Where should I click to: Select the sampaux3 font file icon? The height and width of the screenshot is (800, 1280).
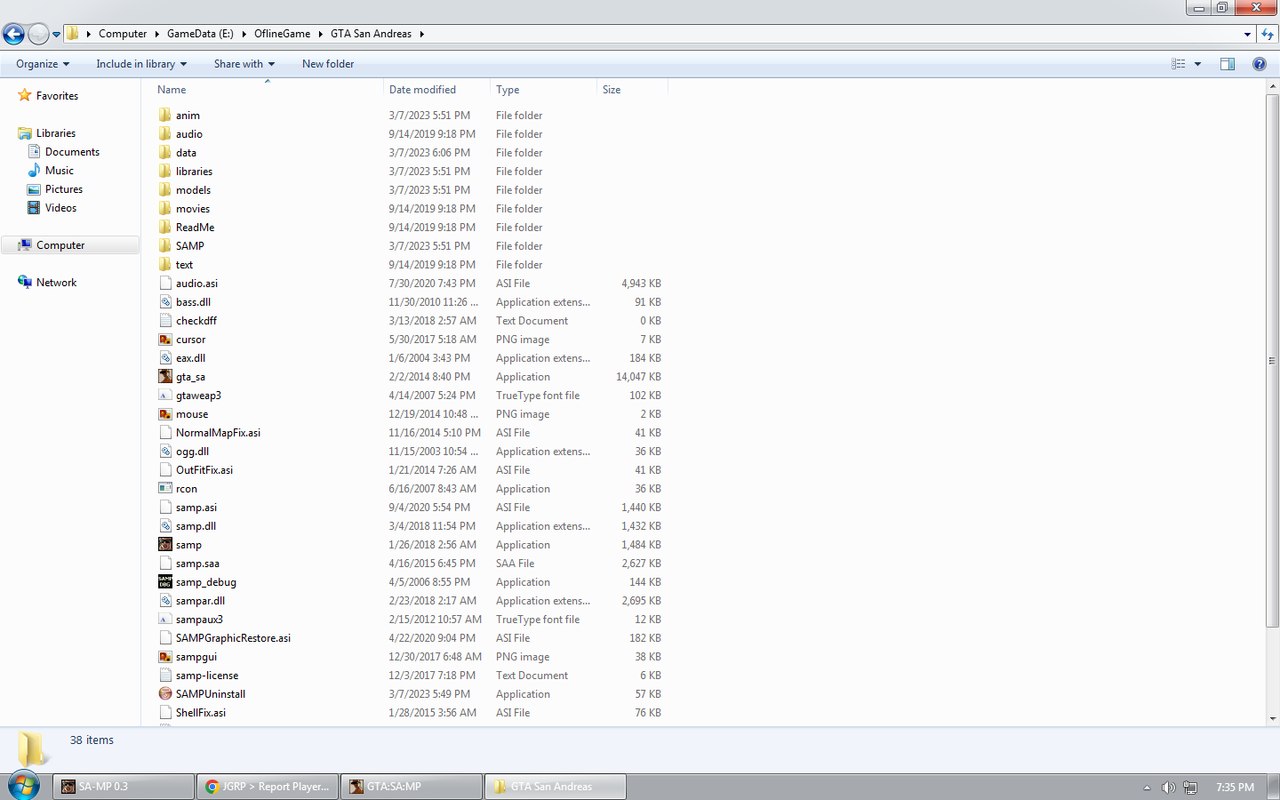(166, 619)
